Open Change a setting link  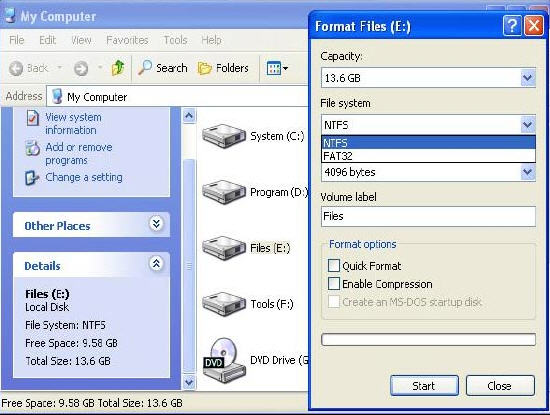coord(84,177)
